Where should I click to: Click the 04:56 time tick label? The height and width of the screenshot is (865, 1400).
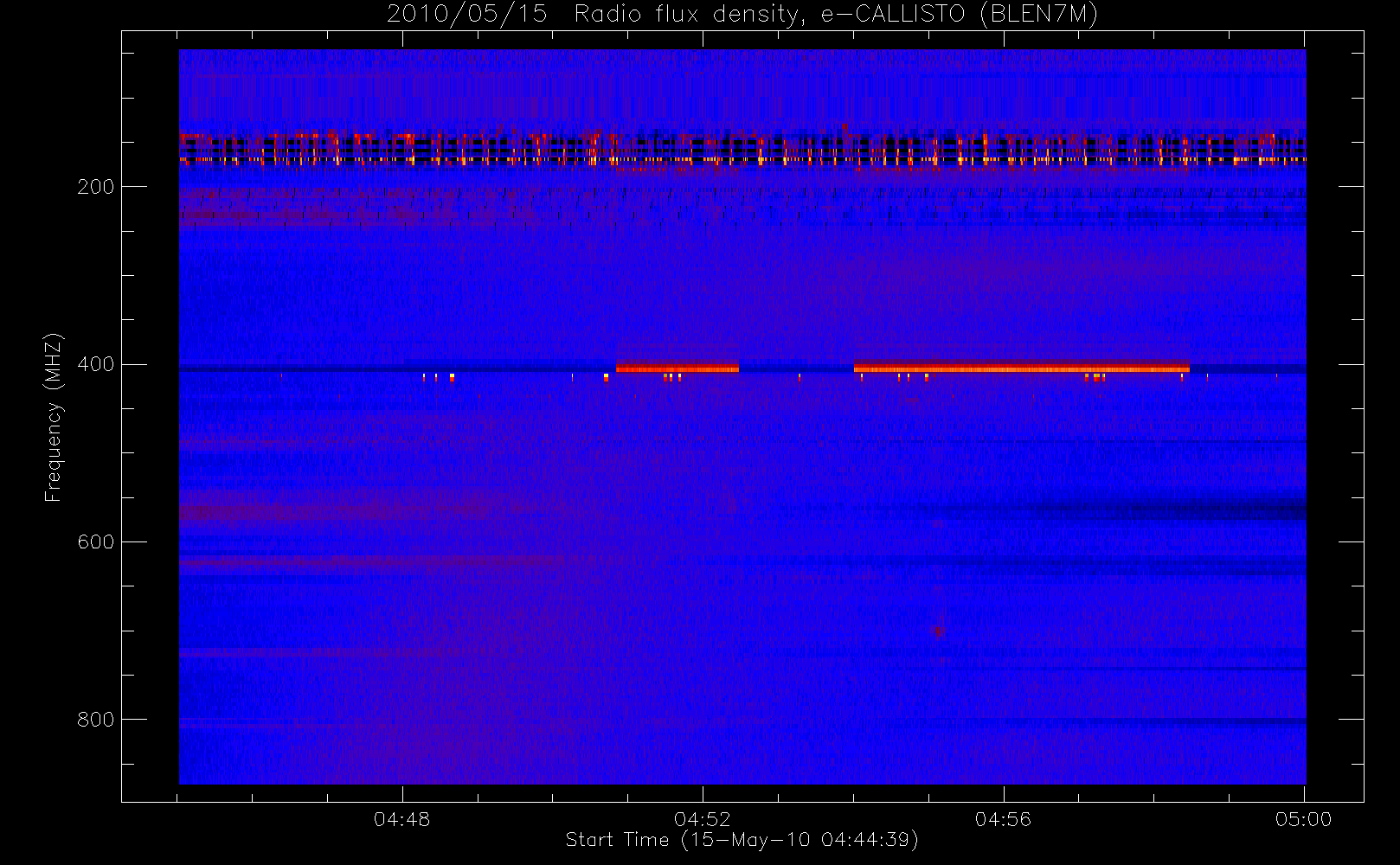point(1003,819)
